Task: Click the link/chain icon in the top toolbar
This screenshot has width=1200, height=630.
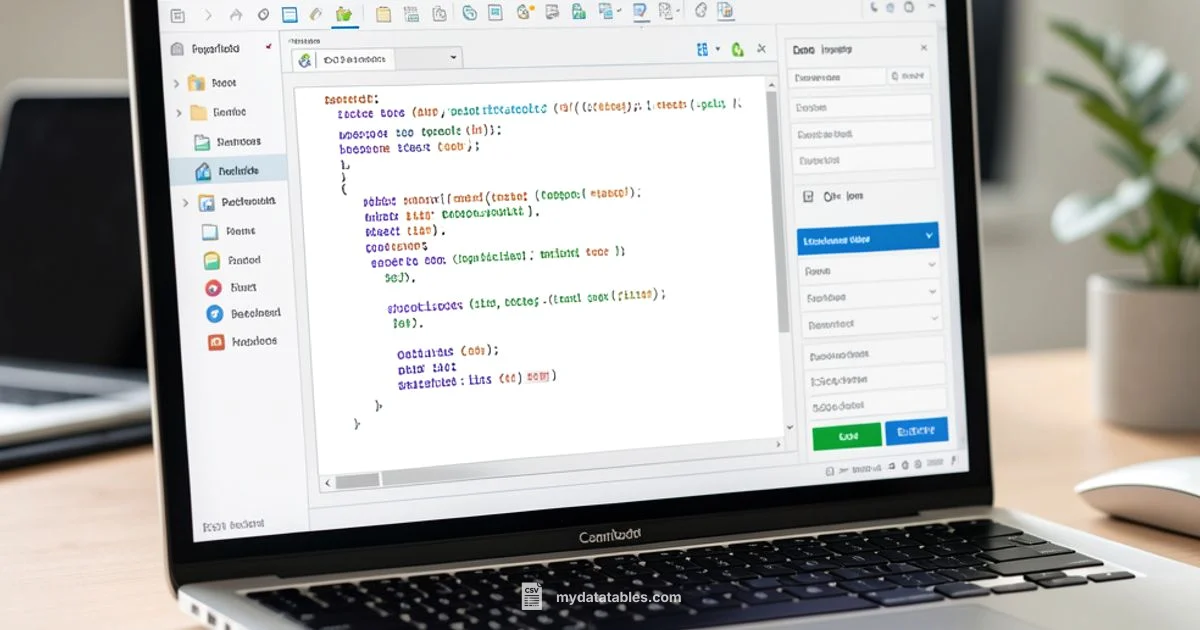Action: [467, 15]
